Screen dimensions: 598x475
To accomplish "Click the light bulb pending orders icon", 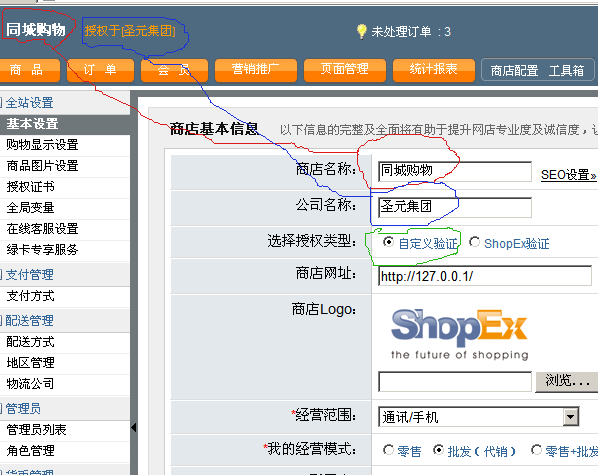I will [x=361, y=31].
